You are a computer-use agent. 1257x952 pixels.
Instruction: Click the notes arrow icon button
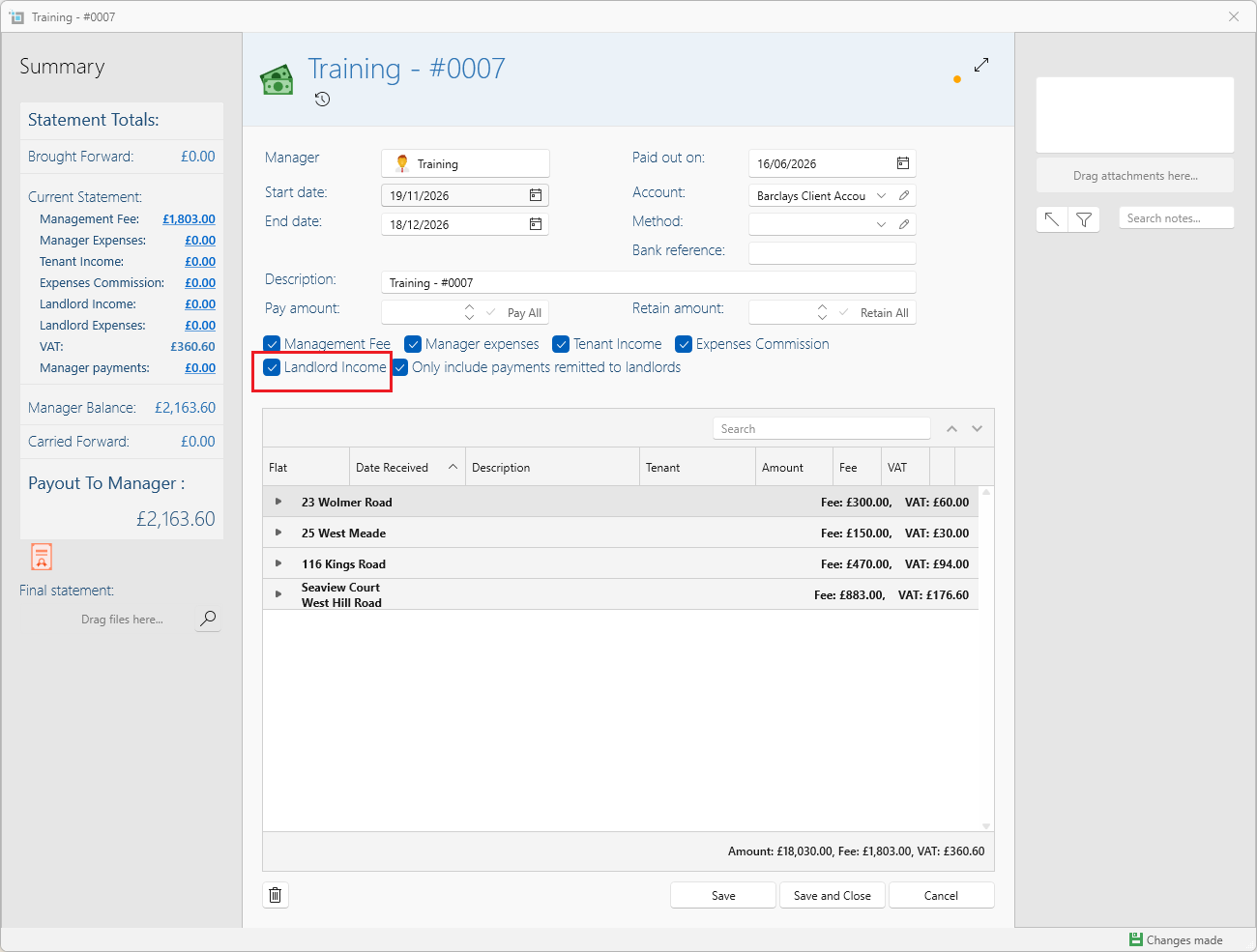click(x=1052, y=219)
